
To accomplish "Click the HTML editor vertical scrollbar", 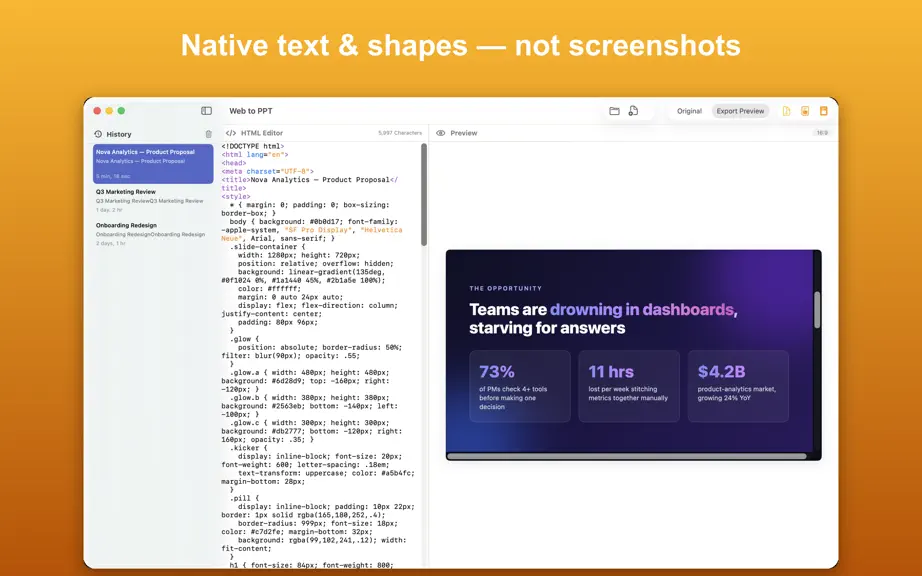I will pos(424,195).
